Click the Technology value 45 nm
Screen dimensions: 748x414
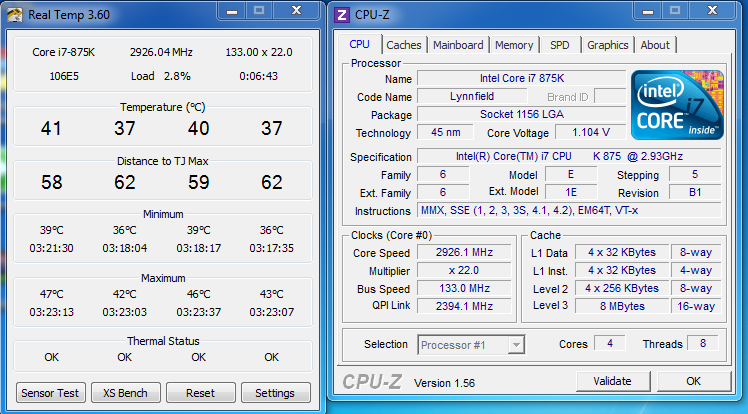(x=446, y=133)
